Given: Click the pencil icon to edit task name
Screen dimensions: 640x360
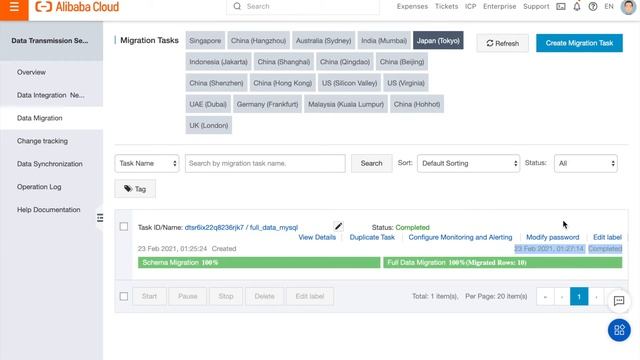Looking at the screenshot, I should point(338,226).
